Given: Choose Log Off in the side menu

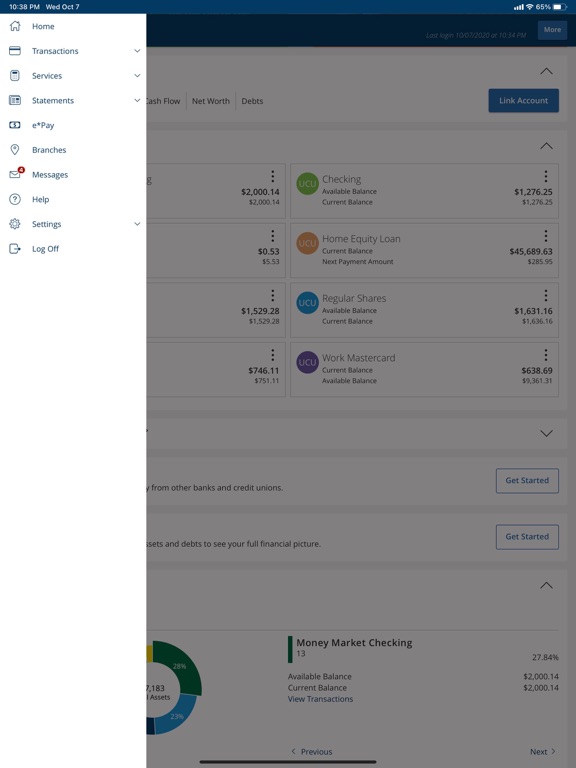Looking at the screenshot, I should coord(46,249).
